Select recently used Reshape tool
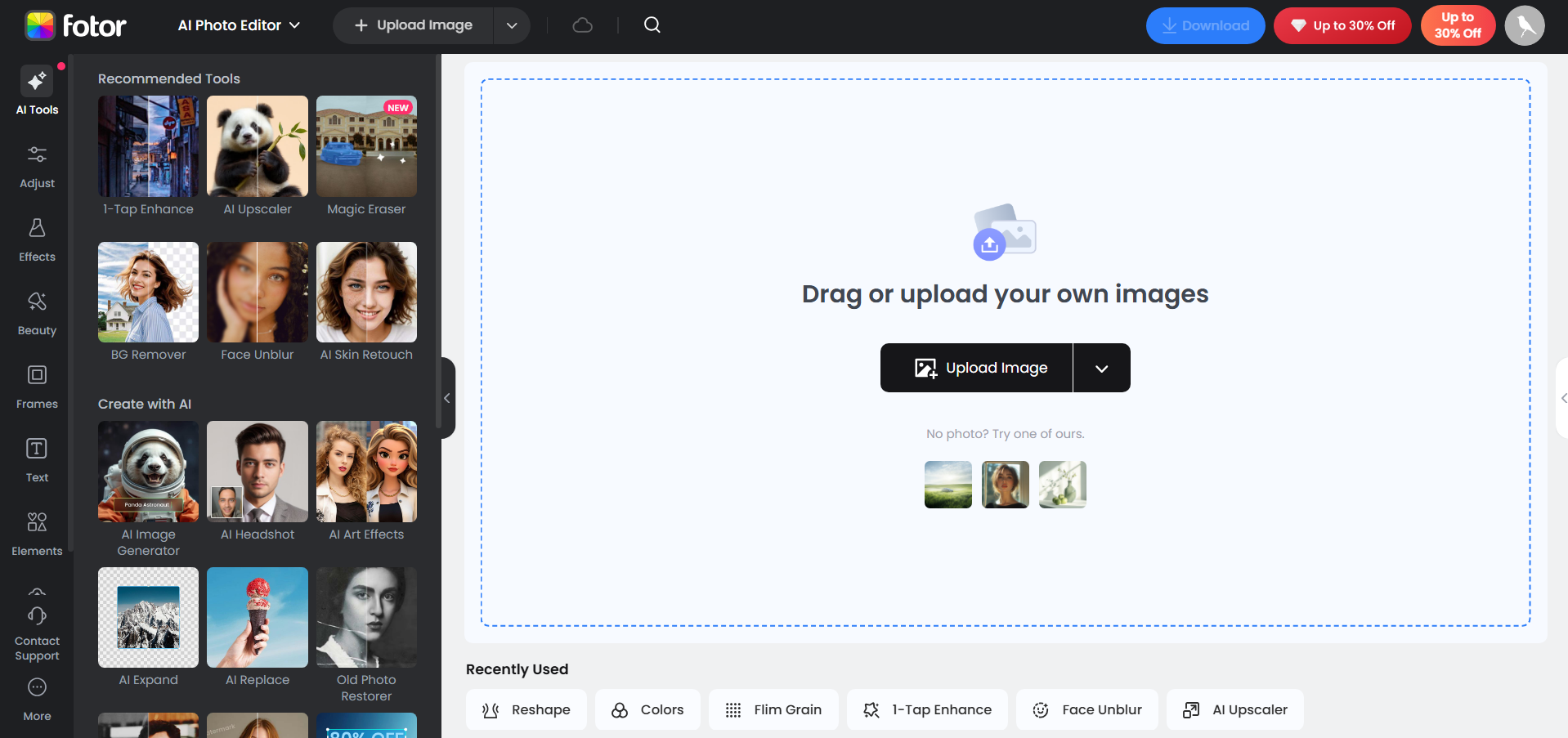The width and height of the screenshot is (1568, 738). coord(526,709)
